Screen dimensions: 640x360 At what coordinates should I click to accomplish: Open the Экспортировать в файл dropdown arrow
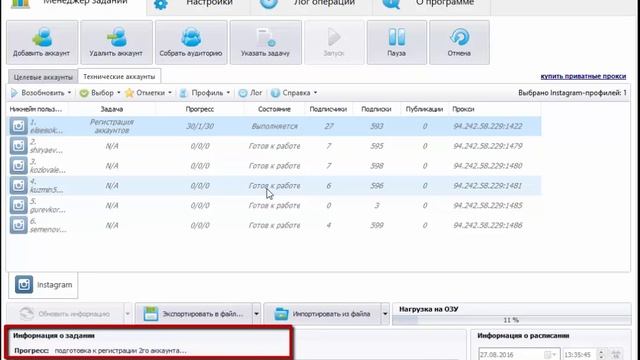click(x=256, y=314)
